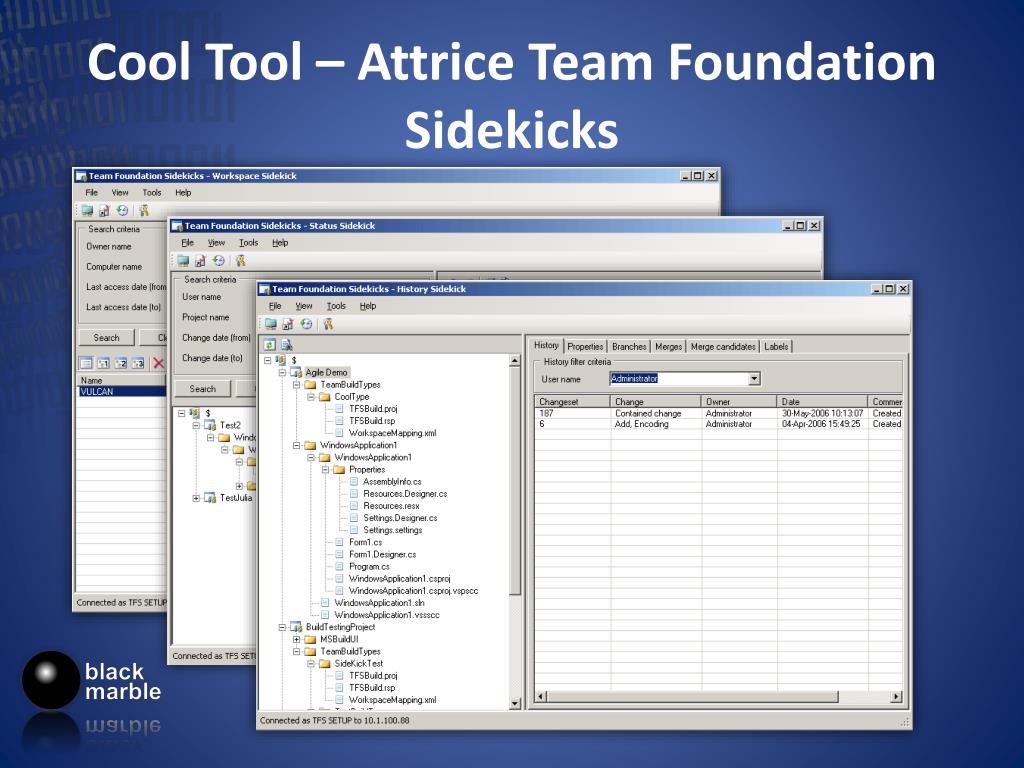This screenshot has width=1024, height=768.
Task: Click the chart icon in the Workspace Sidekick toolbar
Action: click(104, 210)
